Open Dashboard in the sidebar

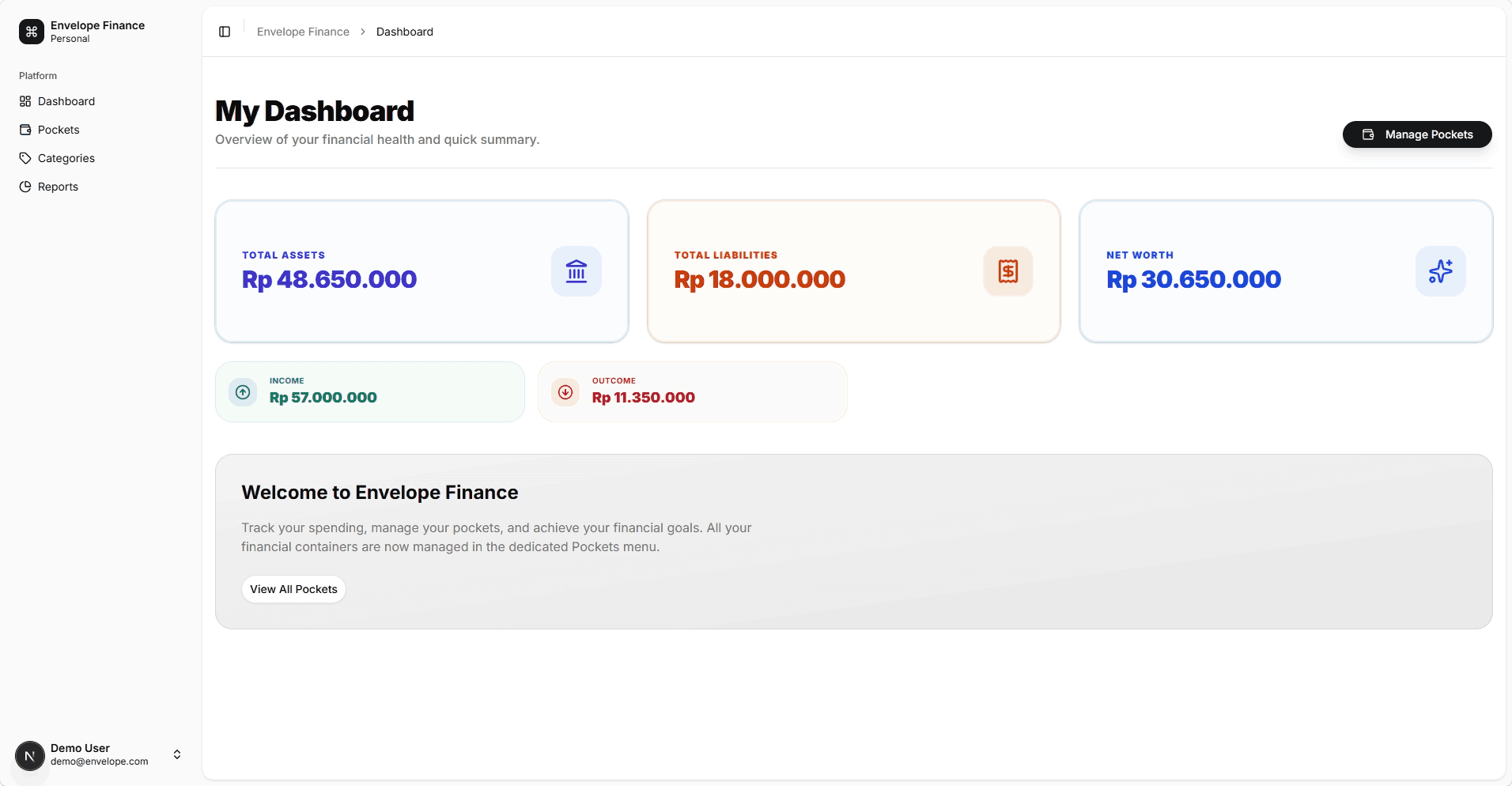tap(101, 101)
